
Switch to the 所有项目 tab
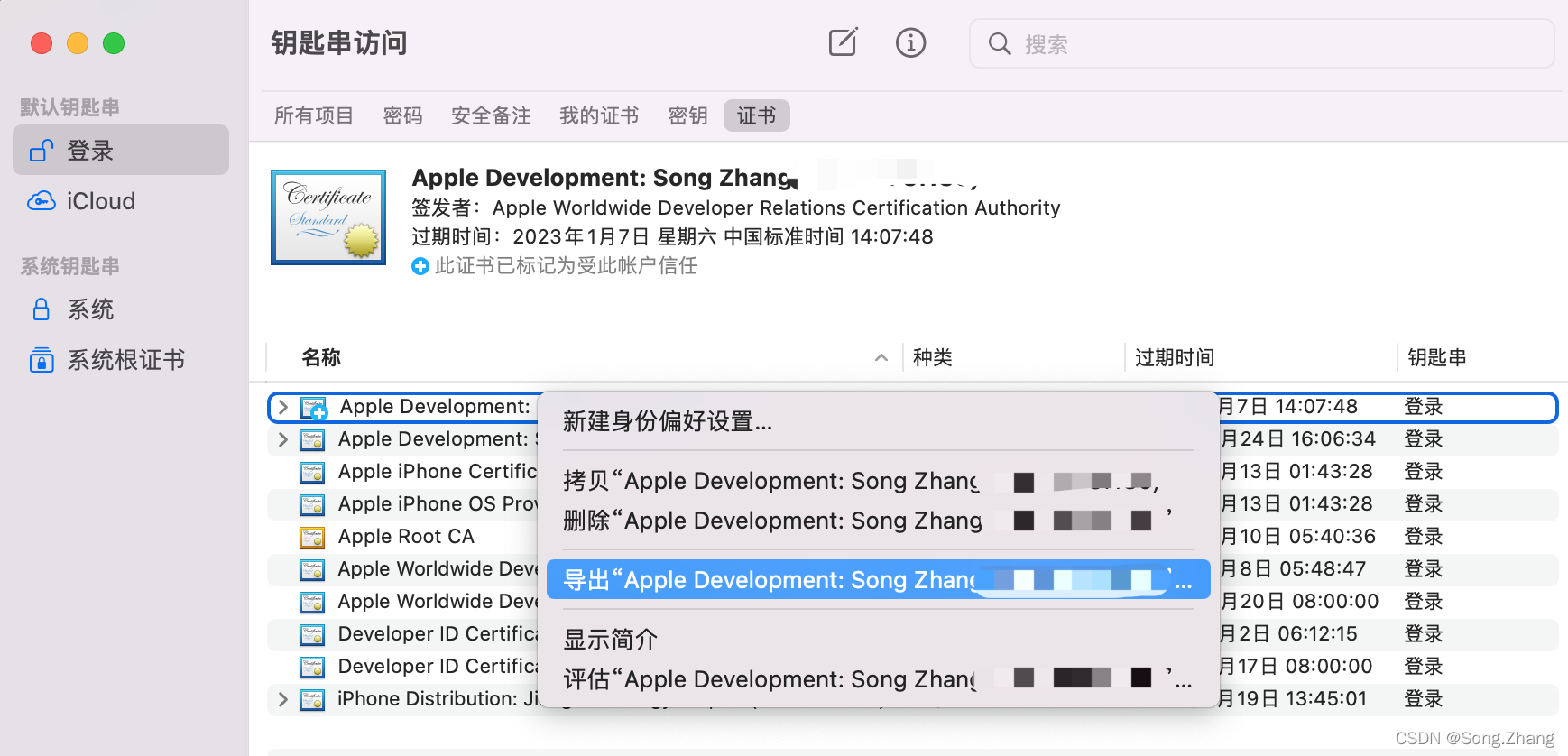coord(314,115)
